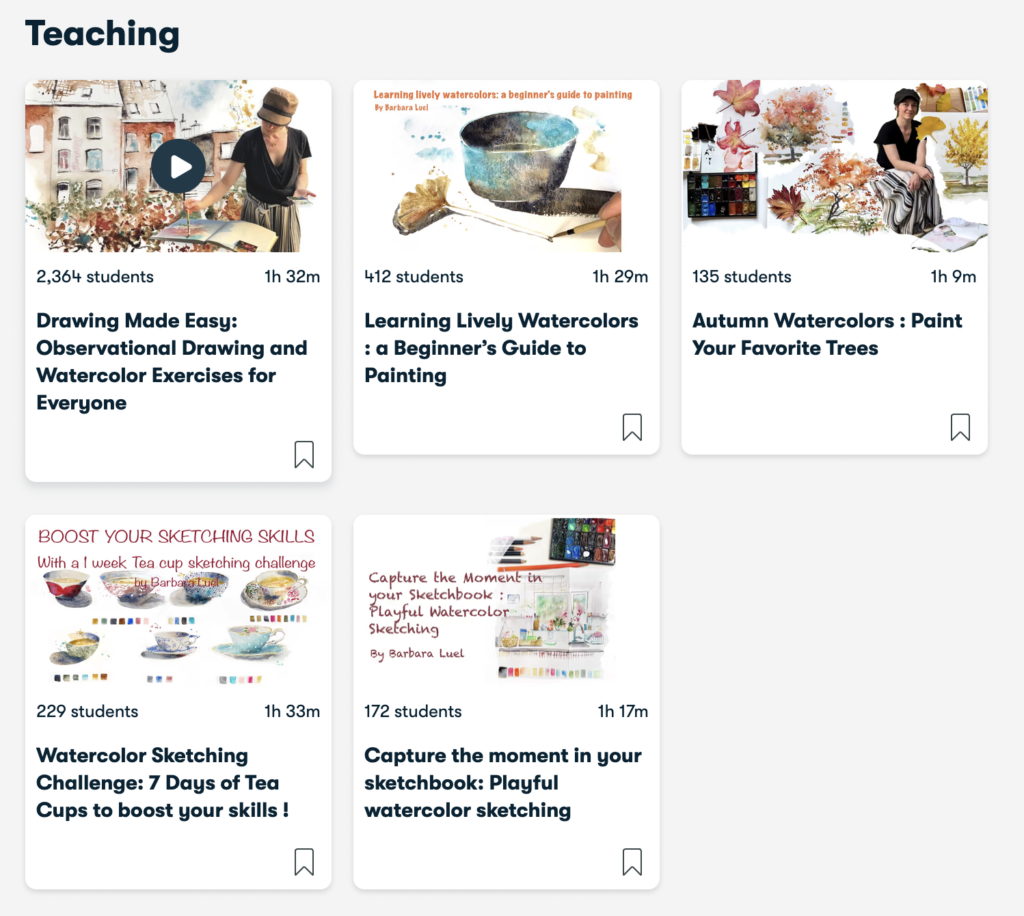This screenshot has height=916, width=1024.
Task: Click the 2,364 students count
Action: coord(95,277)
